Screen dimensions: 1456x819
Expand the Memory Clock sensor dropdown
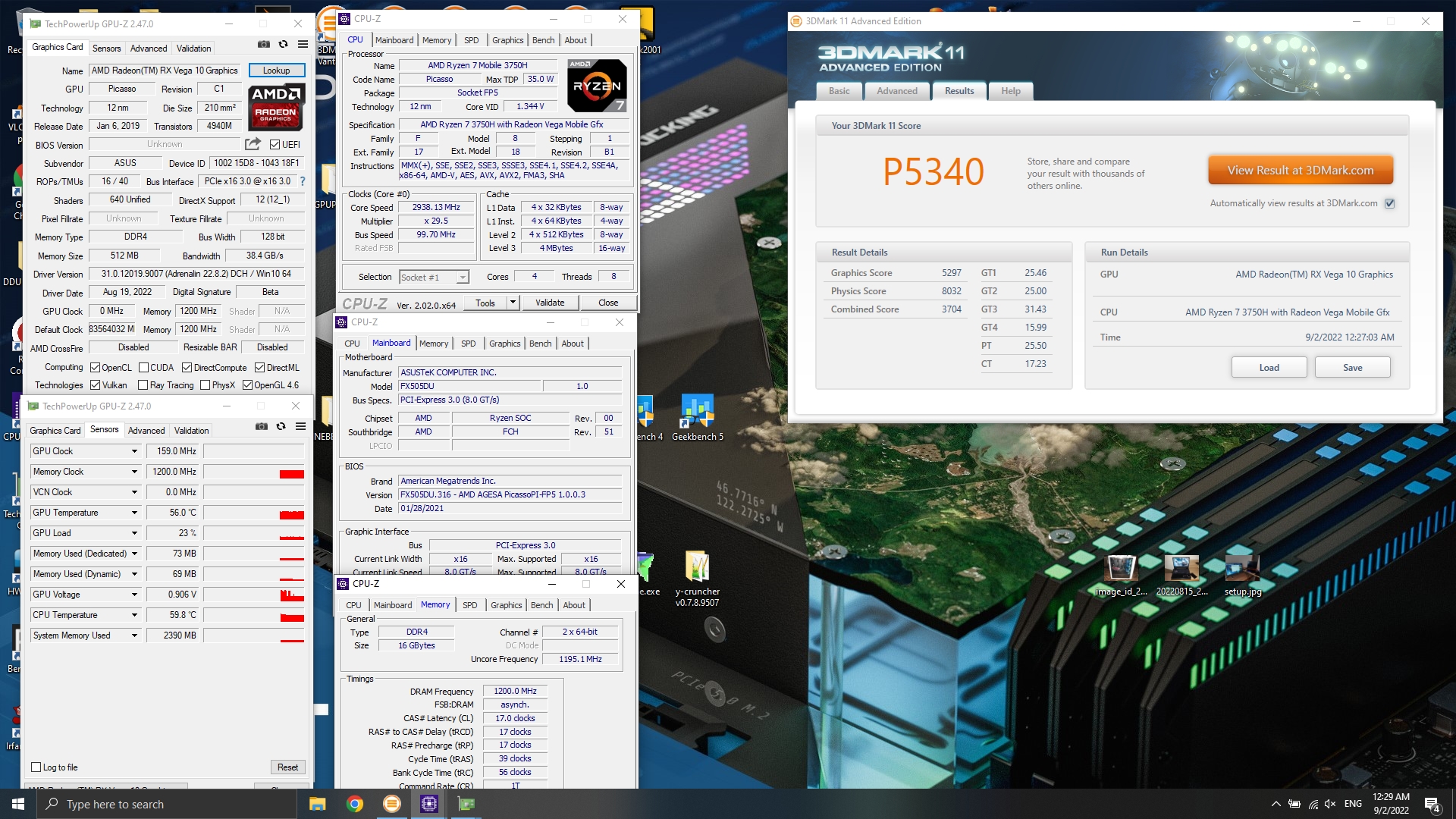[x=134, y=472]
